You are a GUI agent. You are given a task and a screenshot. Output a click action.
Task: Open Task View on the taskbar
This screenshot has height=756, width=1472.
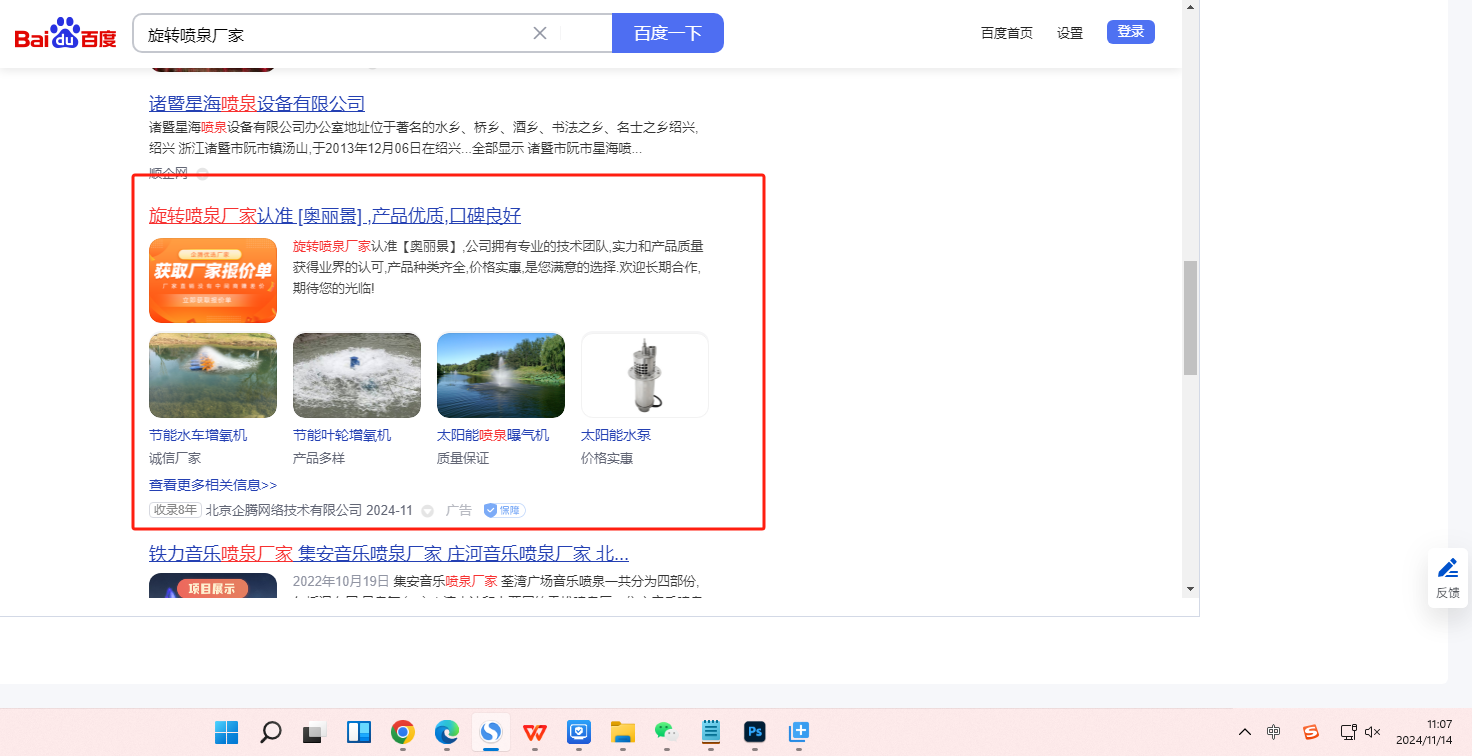pyautogui.click(x=315, y=732)
